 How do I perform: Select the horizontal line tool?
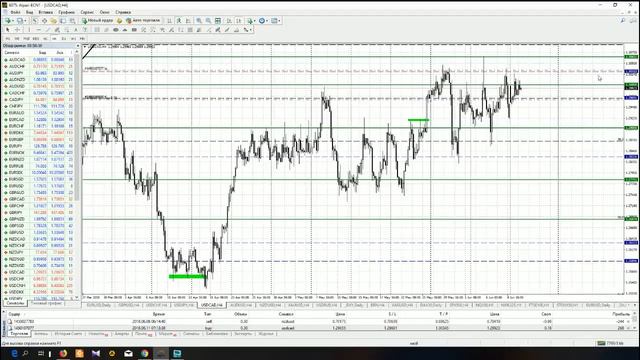[x=38, y=30]
